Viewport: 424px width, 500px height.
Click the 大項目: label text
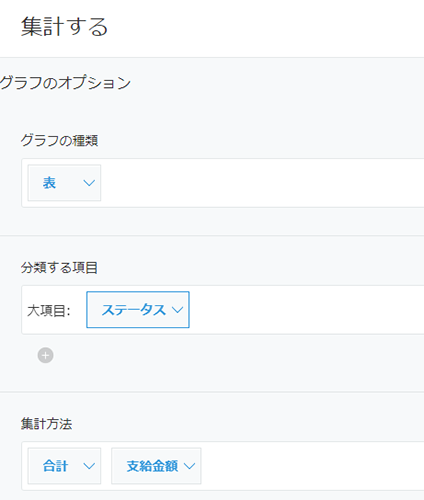click(49, 311)
